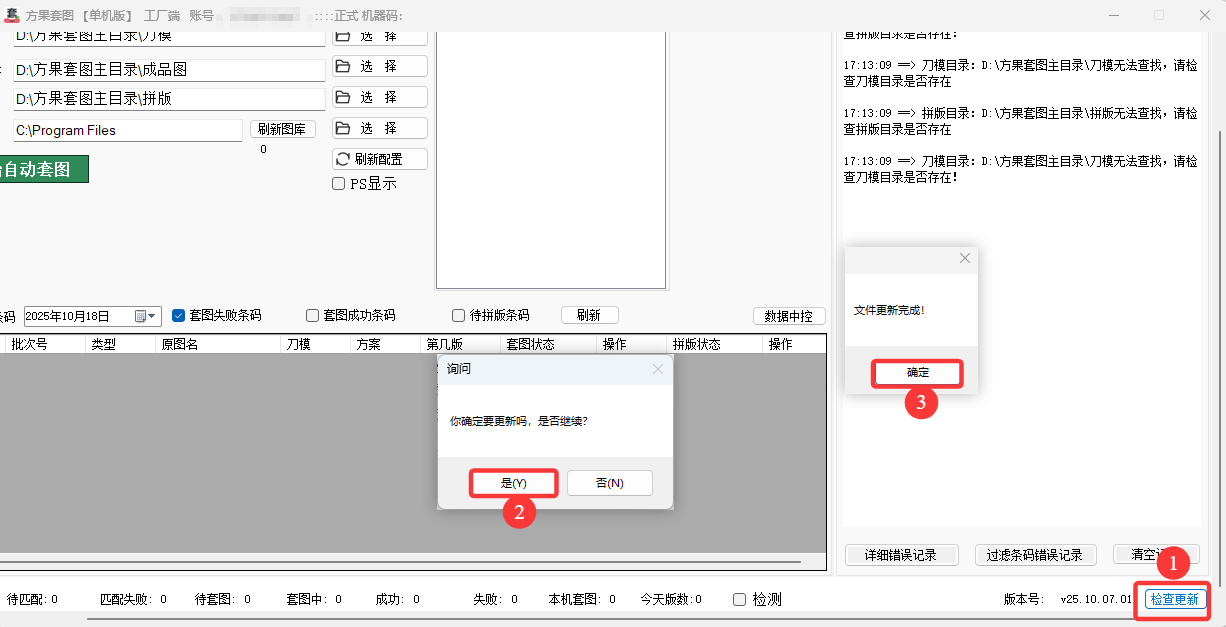This screenshot has width=1226, height=627.
Task: Click the 刷新图库 button
Action: [x=283, y=129]
